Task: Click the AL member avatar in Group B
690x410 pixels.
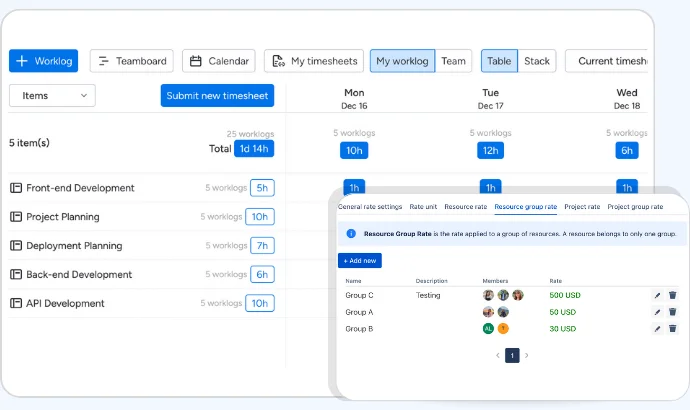Action: 488,328
